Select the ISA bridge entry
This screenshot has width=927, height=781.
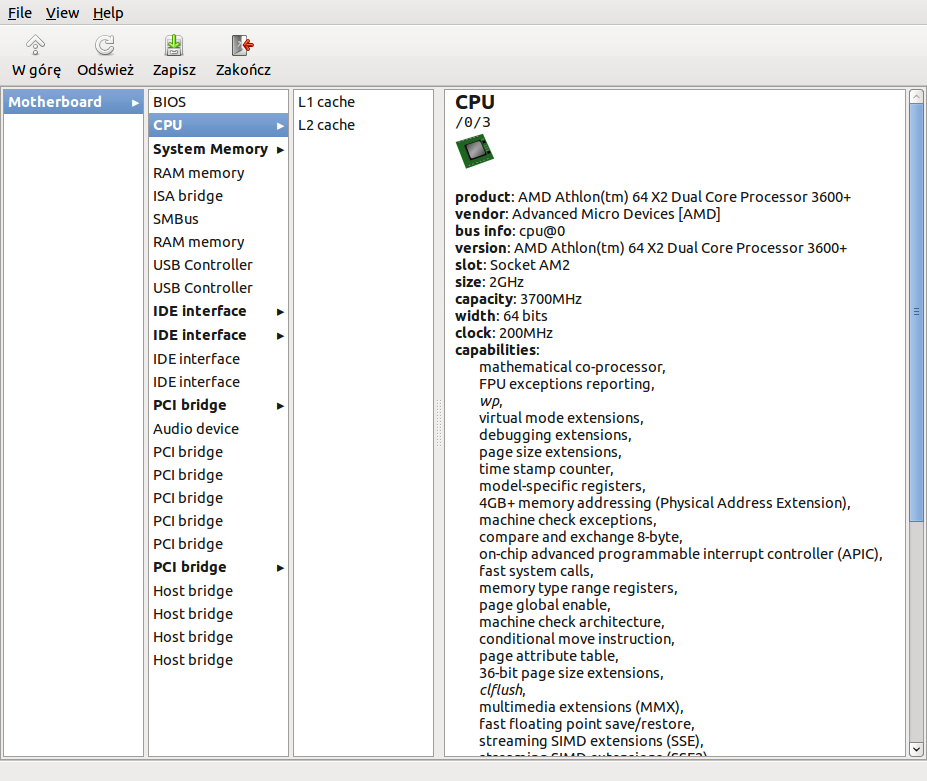(x=218, y=196)
